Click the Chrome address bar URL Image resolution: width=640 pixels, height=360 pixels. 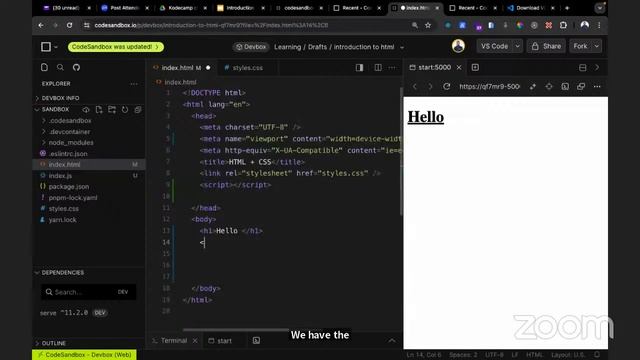tap(211, 25)
